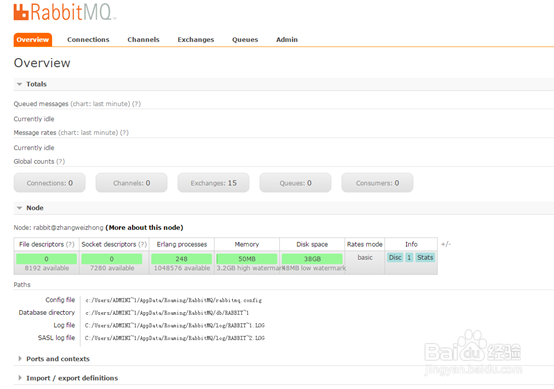Image resolution: width=554 pixels, height=389 pixels.
Task: Switch to the Connections tab
Action: pos(88,40)
